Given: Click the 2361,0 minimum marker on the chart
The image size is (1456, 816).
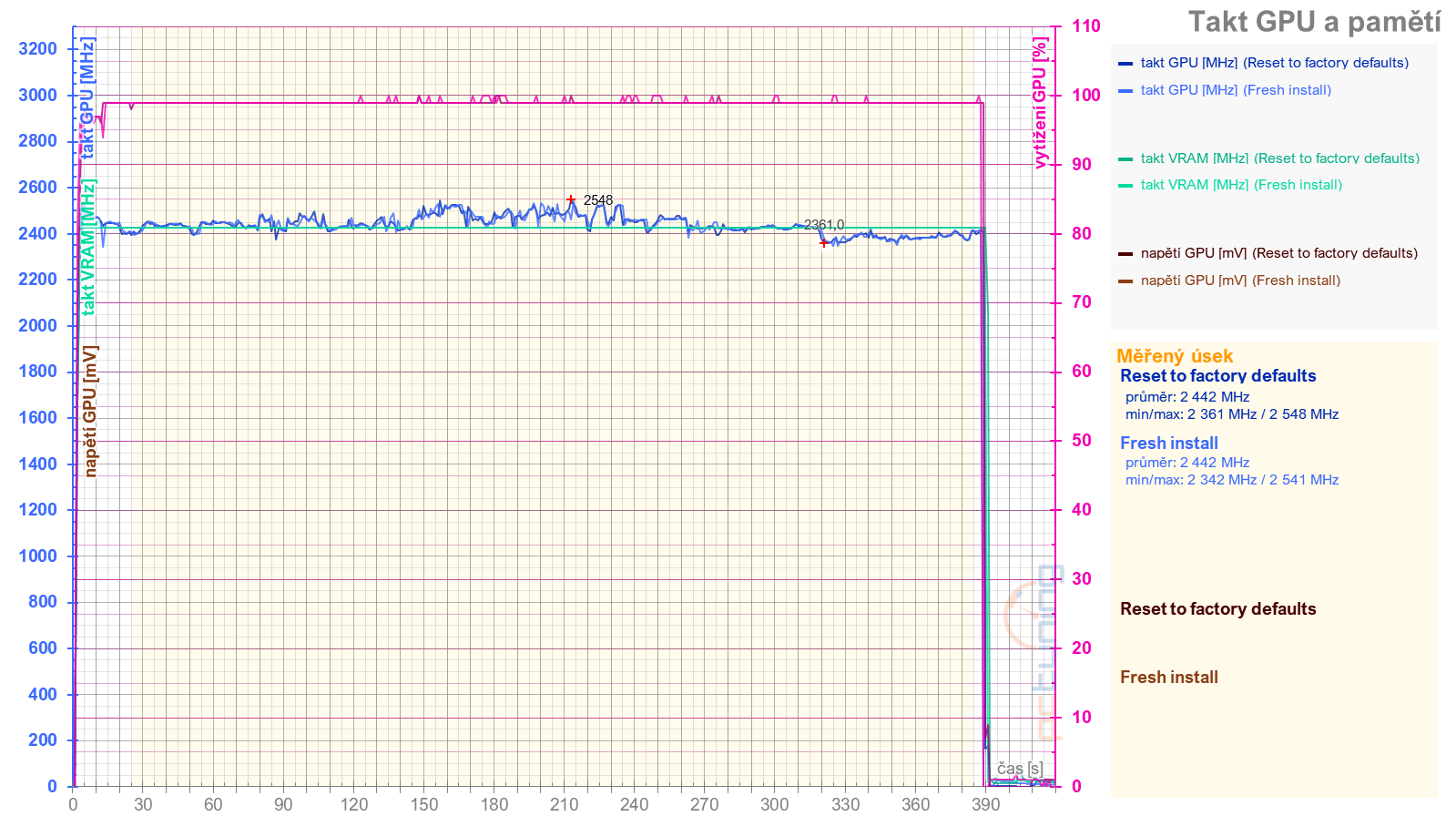Looking at the screenshot, I should point(824,243).
